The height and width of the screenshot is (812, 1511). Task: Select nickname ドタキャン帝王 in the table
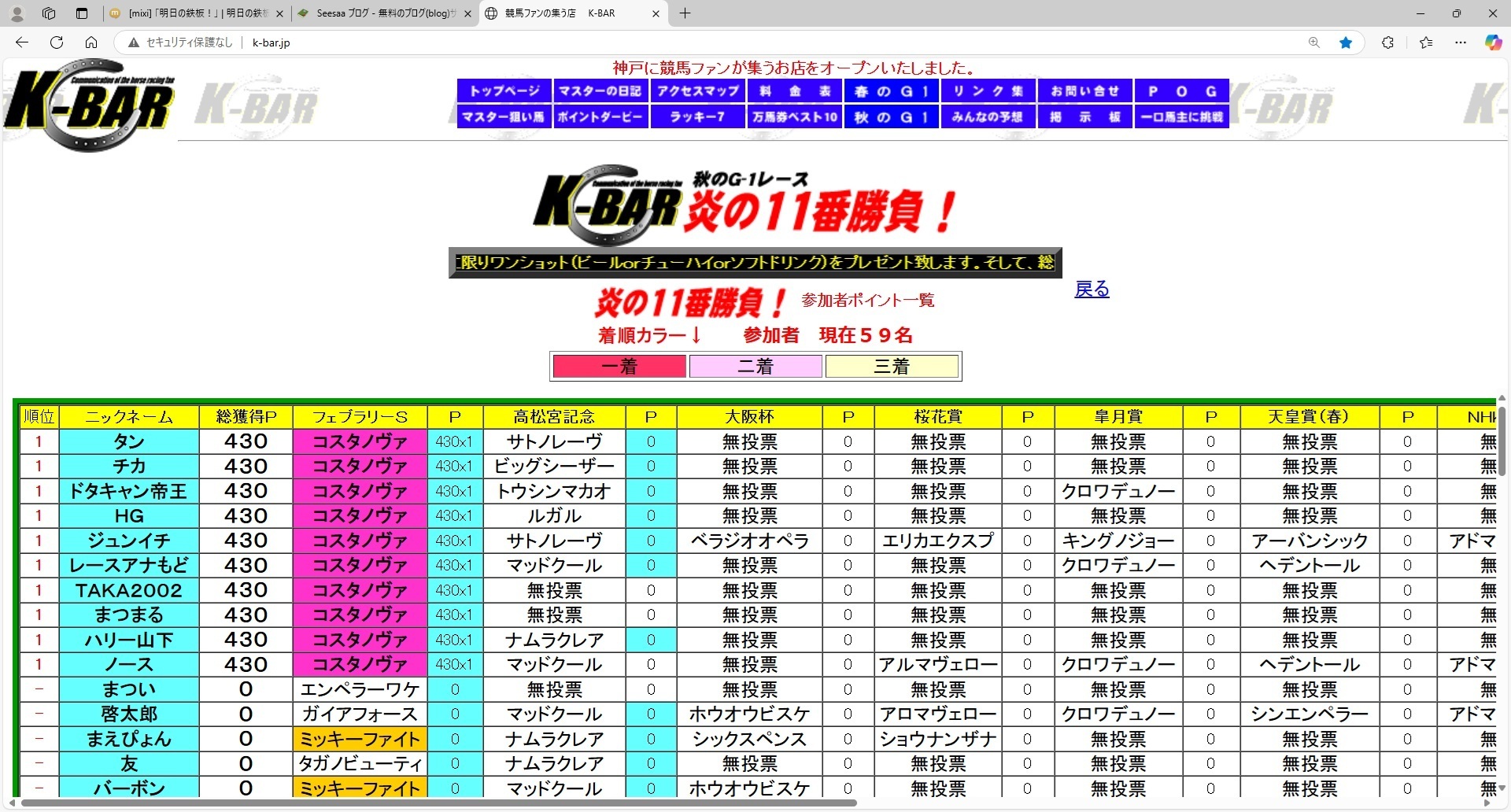pyautogui.click(x=129, y=492)
